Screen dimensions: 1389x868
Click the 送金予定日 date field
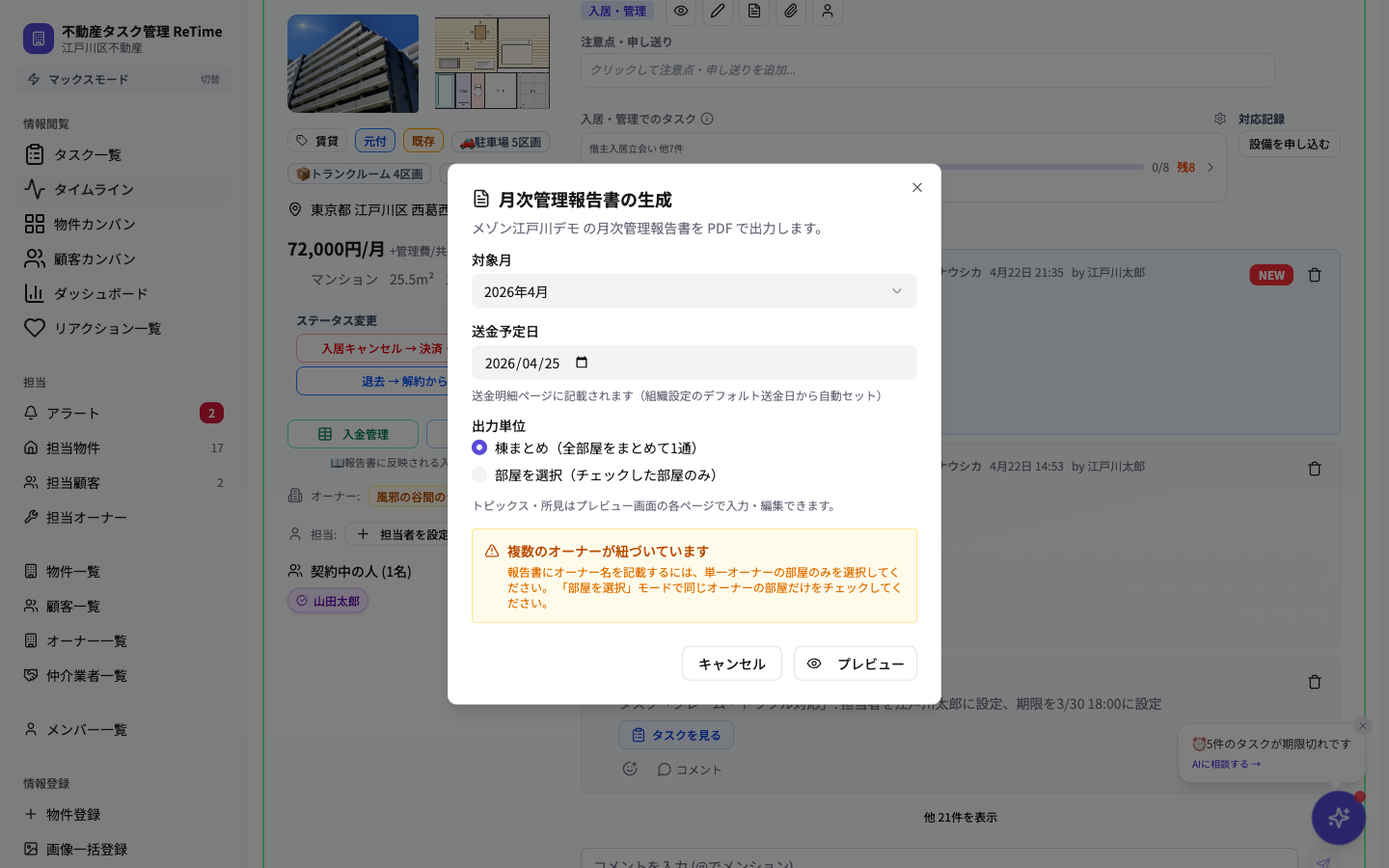pyautogui.click(x=694, y=363)
